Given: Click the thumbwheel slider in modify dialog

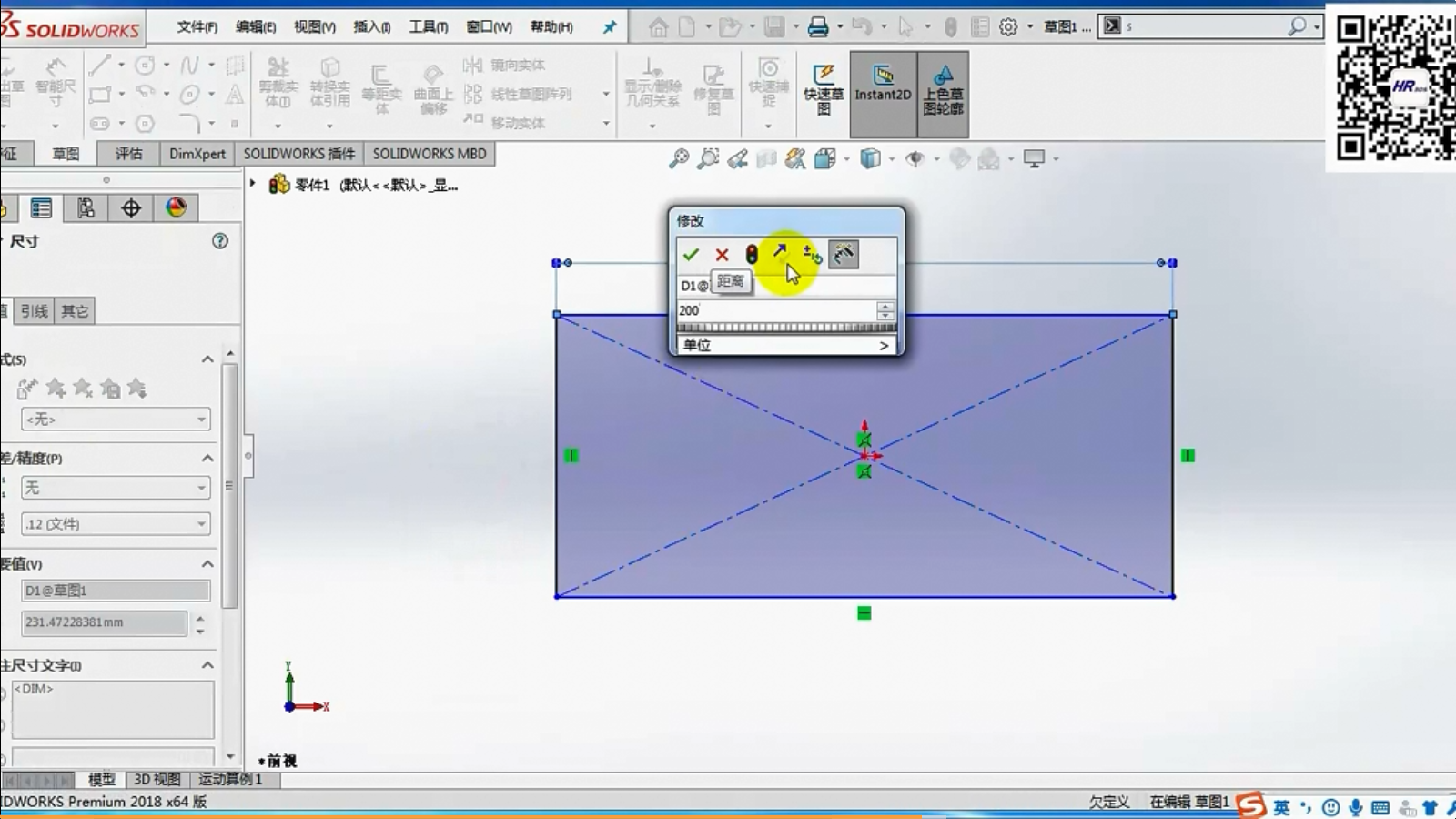Looking at the screenshot, I should point(786,328).
